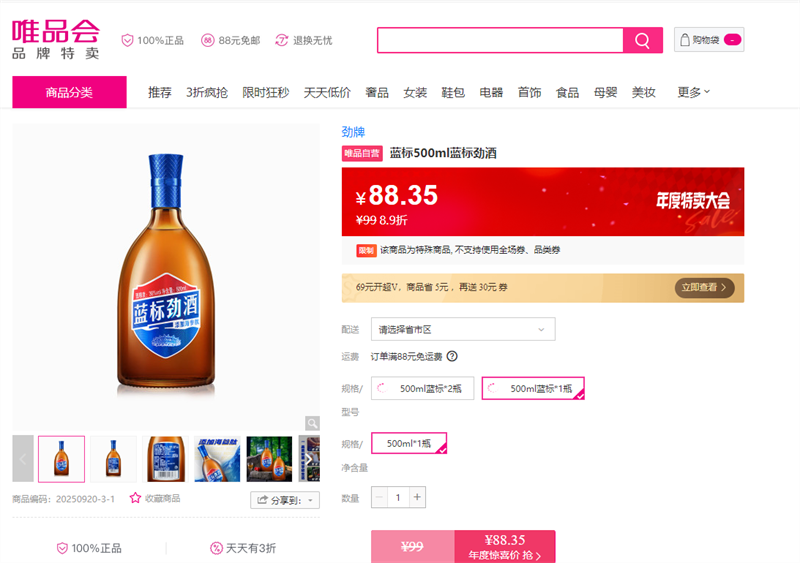Click the magnifier search button

(643, 40)
